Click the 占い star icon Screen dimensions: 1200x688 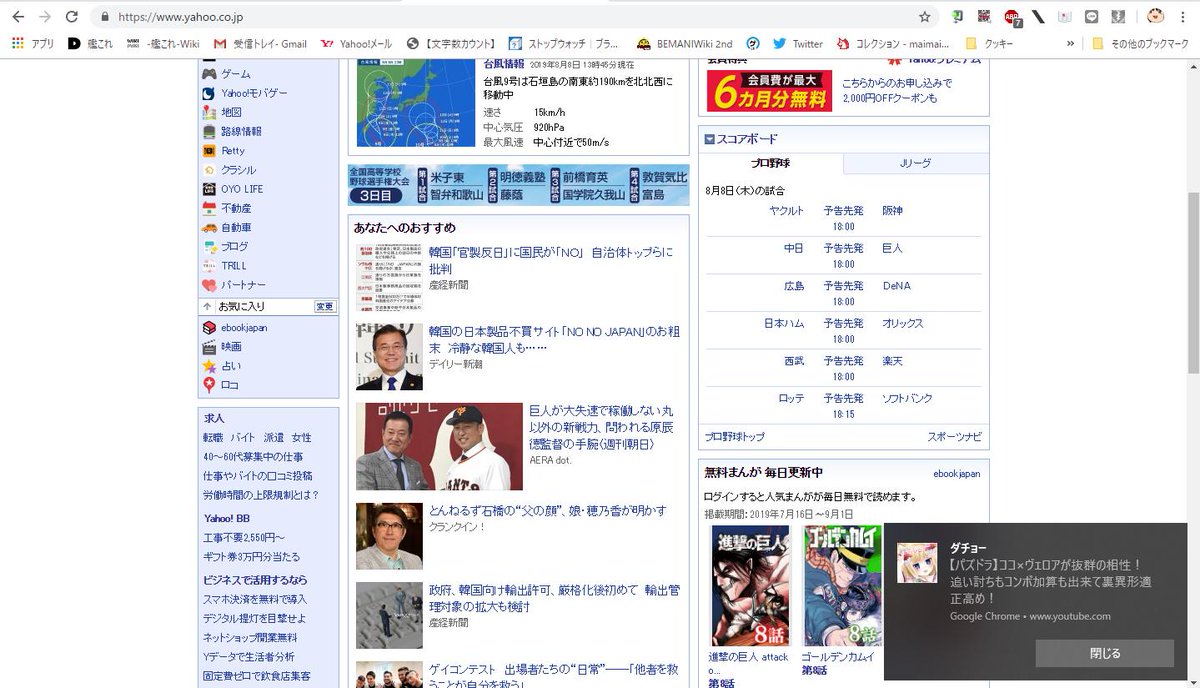209,365
